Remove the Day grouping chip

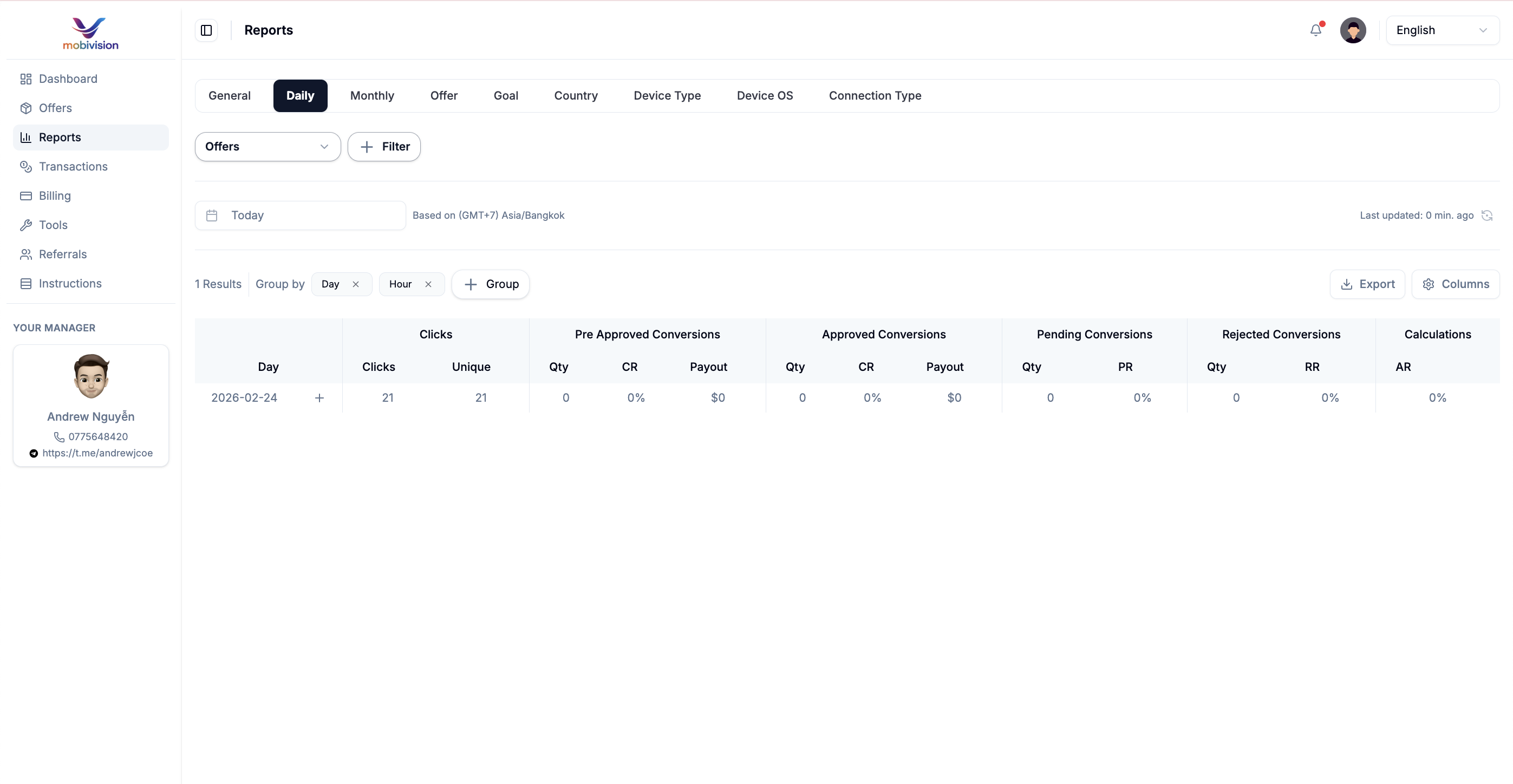click(x=356, y=284)
